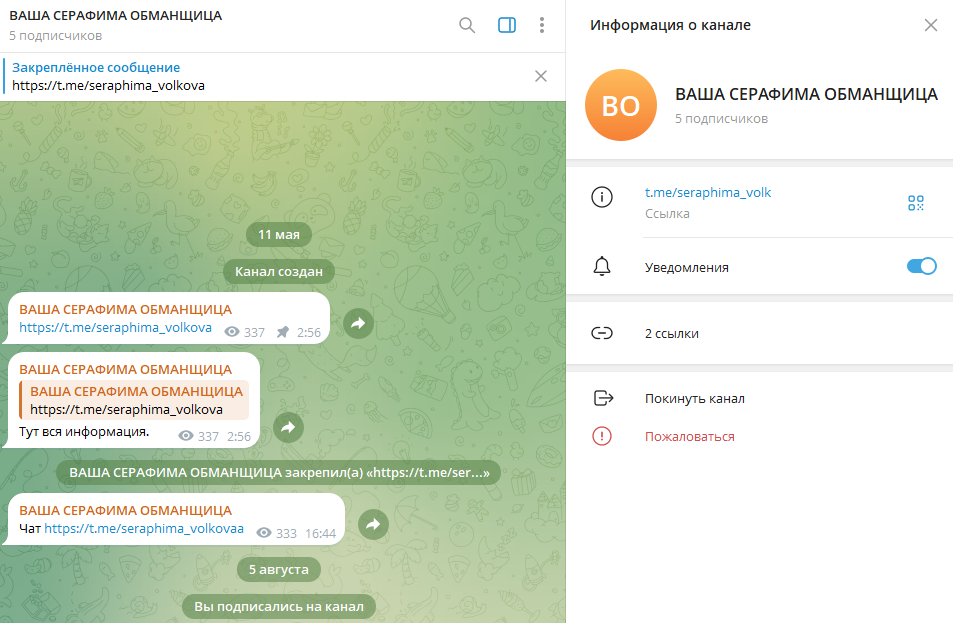Open the '2 ссылки' shared links section

pos(672,333)
